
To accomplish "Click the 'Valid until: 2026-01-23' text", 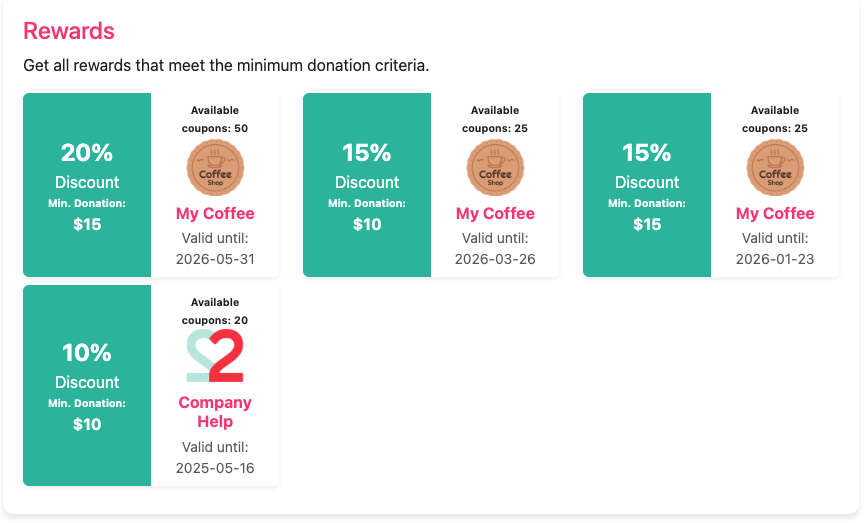I will (775, 249).
